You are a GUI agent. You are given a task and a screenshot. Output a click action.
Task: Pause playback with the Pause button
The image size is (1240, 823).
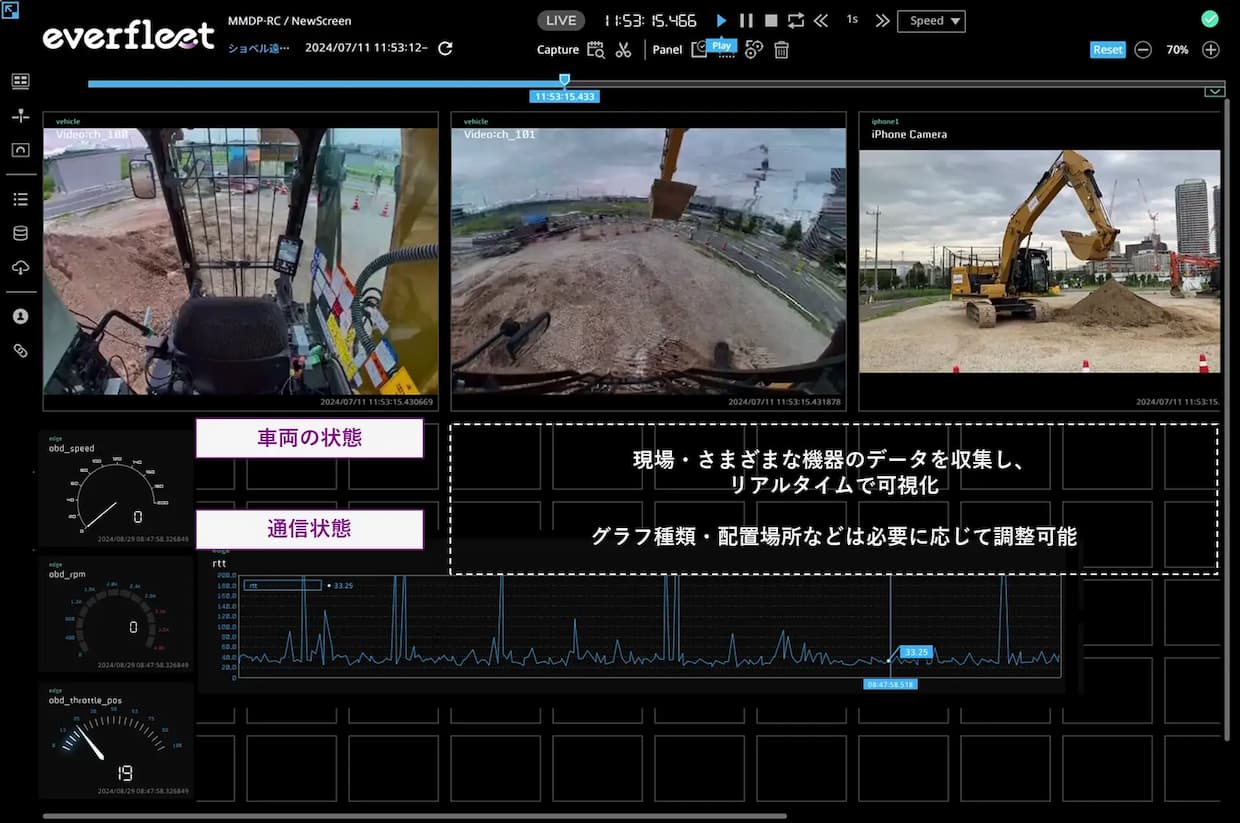746,20
